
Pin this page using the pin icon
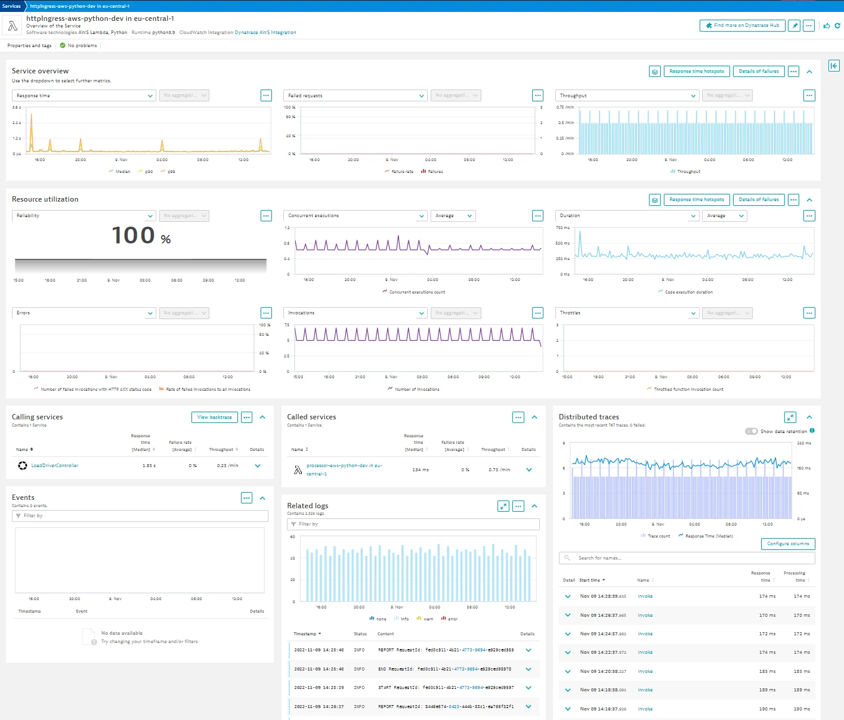point(795,25)
